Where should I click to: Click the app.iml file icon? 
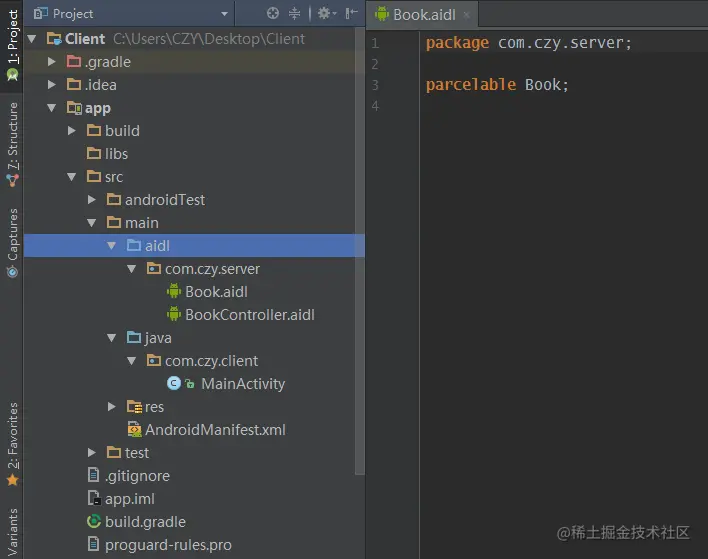(94, 498)
